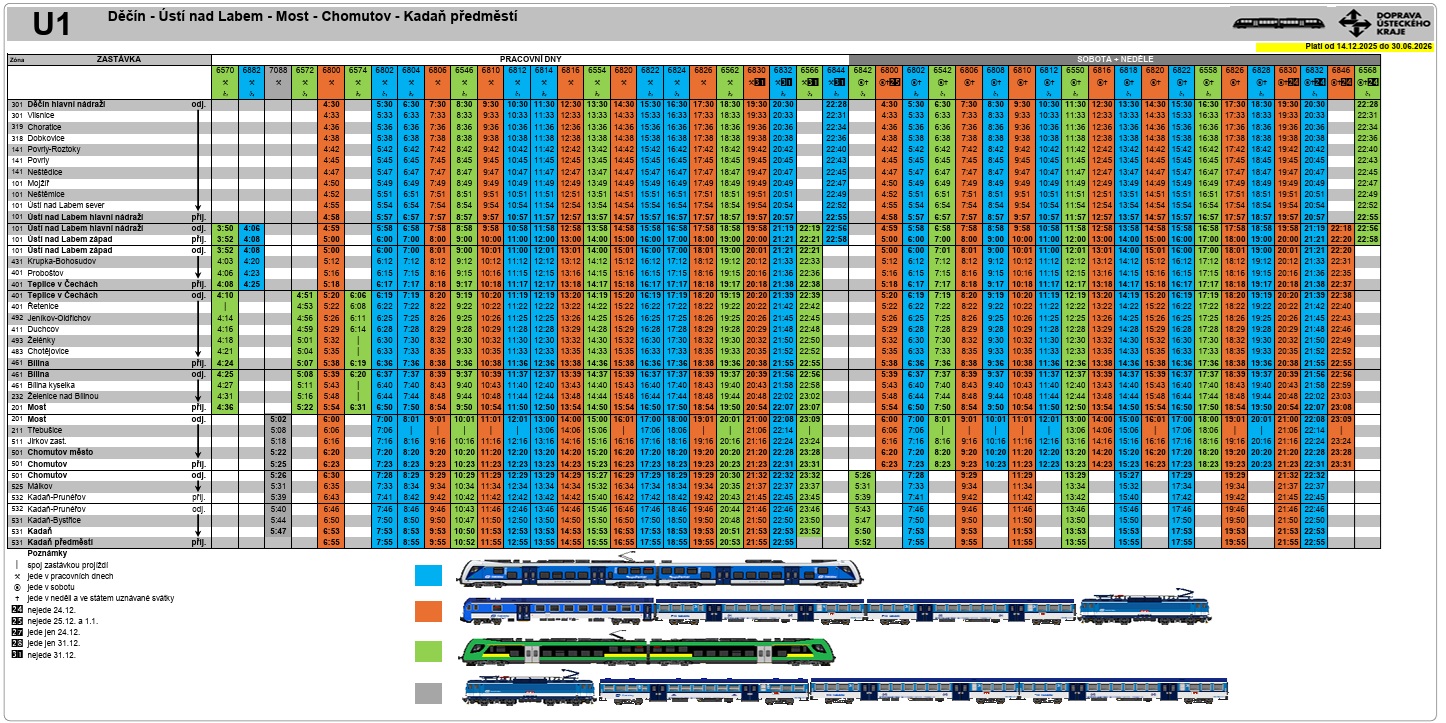Click the black 24 badge in notes
This screenshot has height=723, width=1446.
point(17,609)
